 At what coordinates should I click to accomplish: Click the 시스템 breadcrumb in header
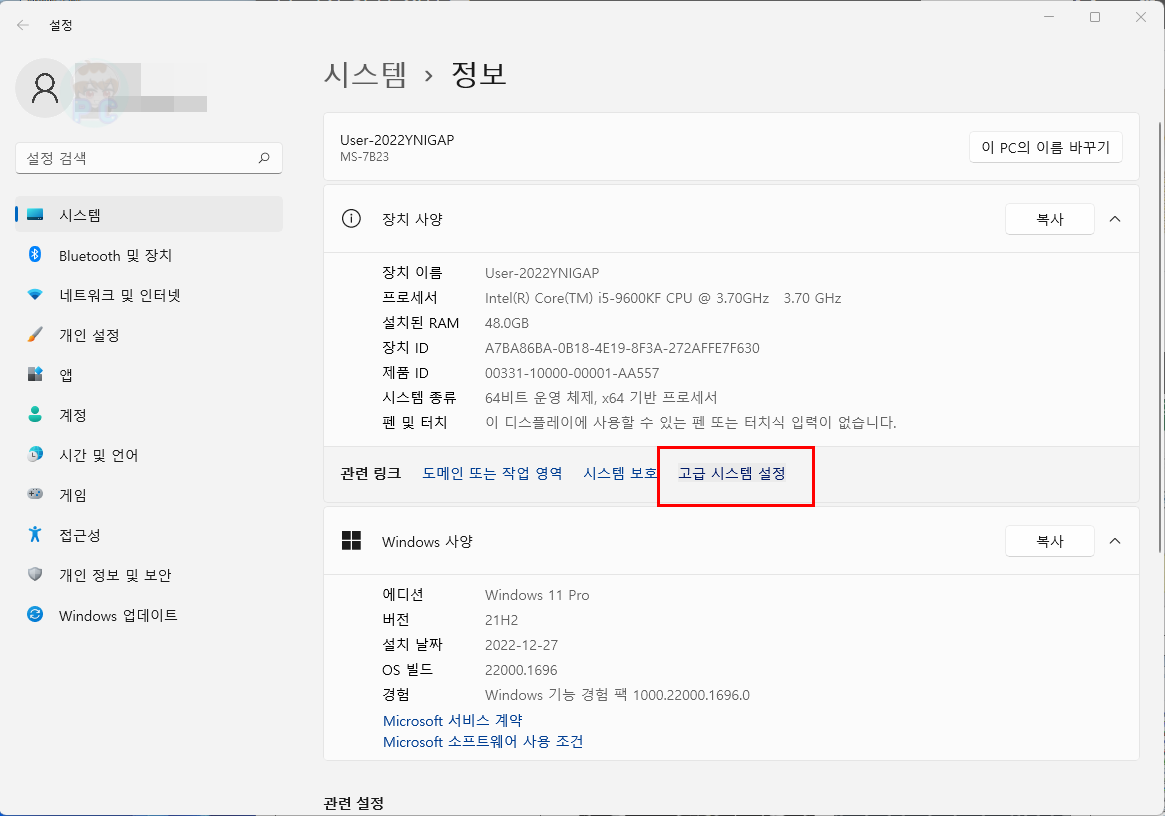[x=366, y=74]
